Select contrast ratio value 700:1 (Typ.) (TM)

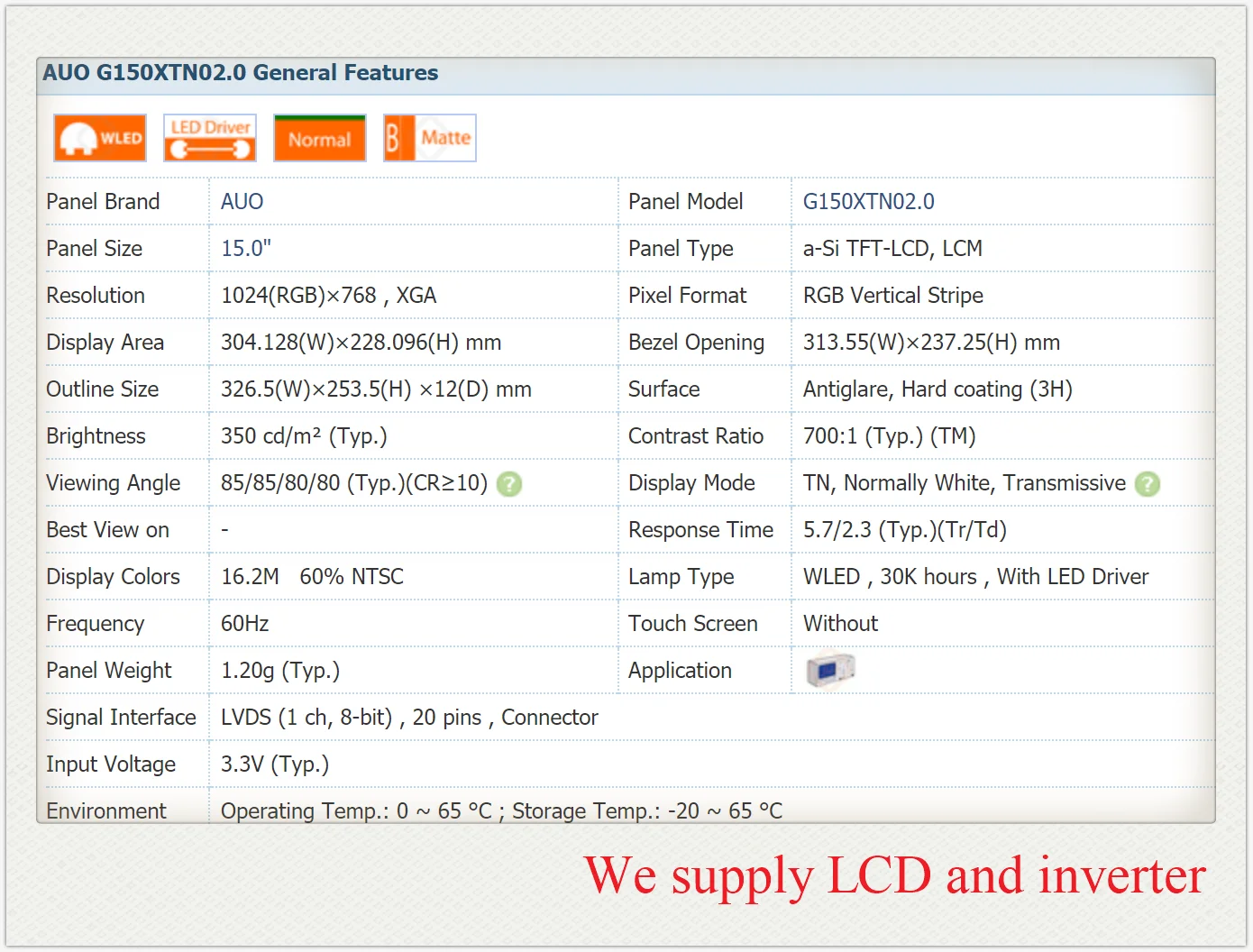pos(890,436)
